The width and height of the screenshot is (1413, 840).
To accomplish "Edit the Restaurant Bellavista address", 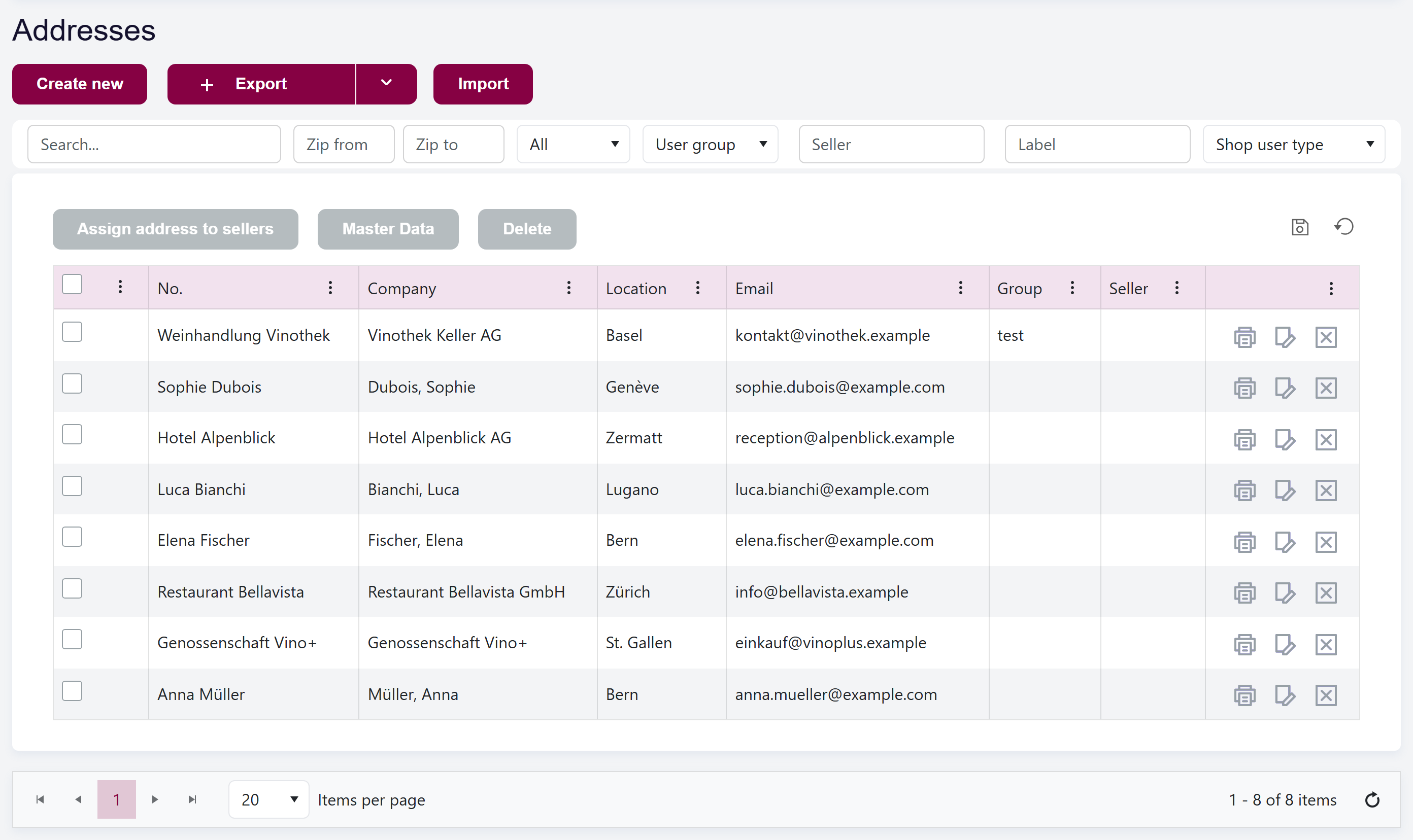I will 1285,593.
